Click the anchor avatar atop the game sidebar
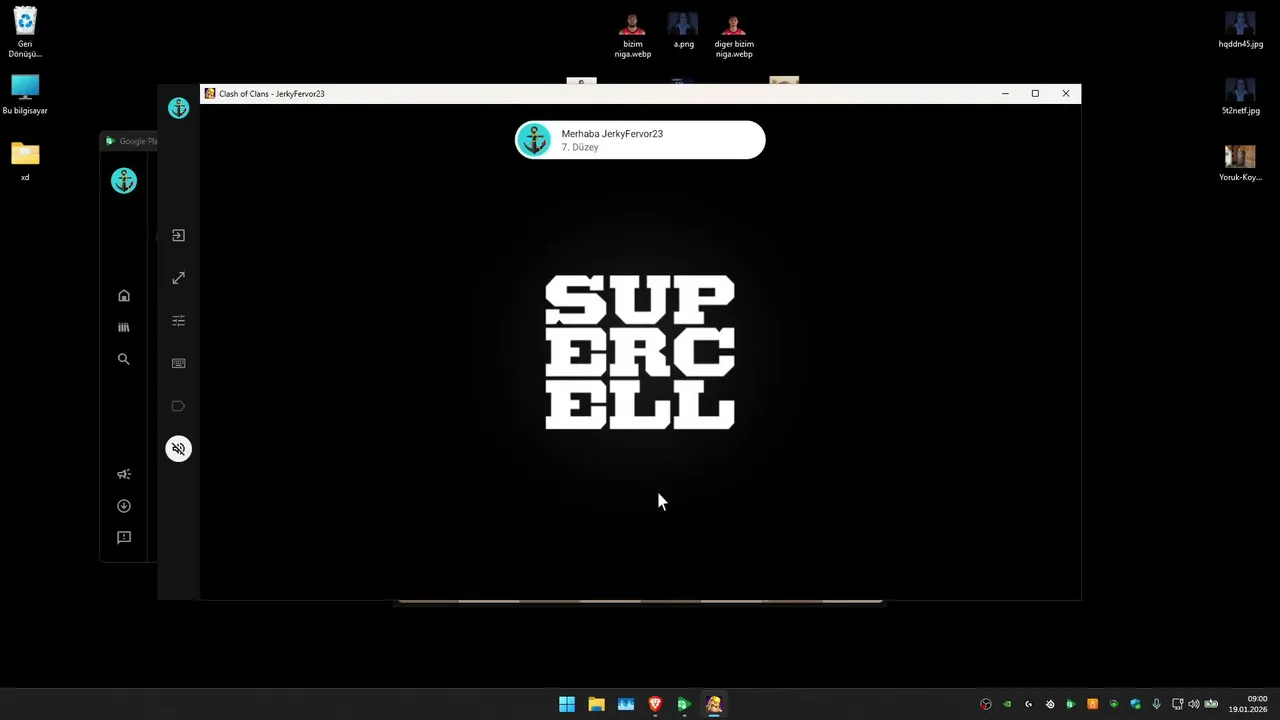The height and width of the screenshot is (720, 1280). (178, 108)
